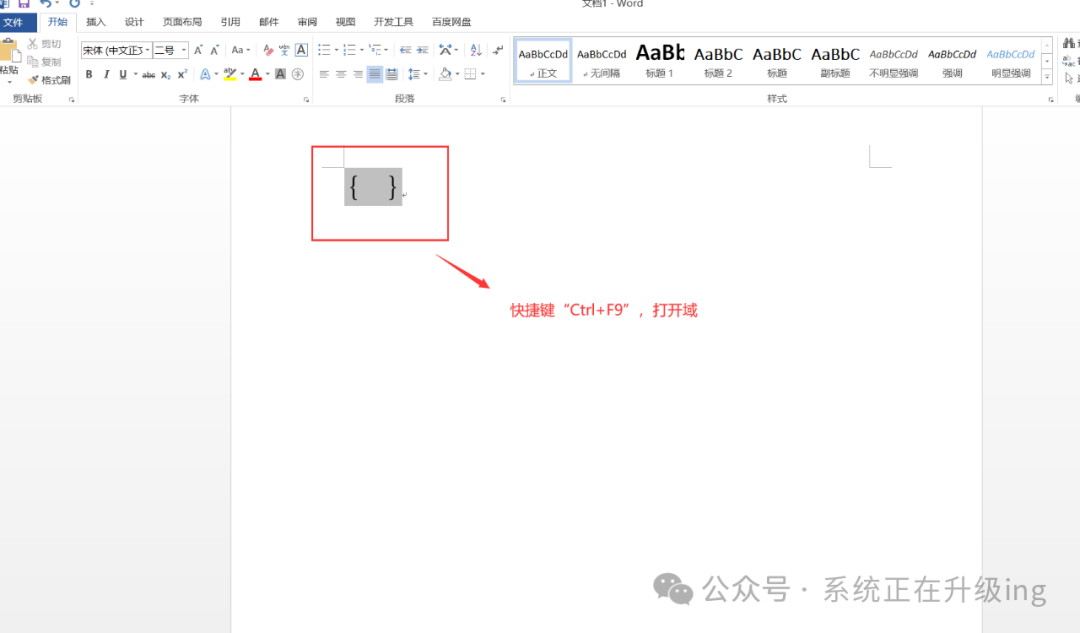The width and height of the screenshot is (1080, 633).
Task: Activate Format Painter 格式刷
Action: [x=49, y=80]
